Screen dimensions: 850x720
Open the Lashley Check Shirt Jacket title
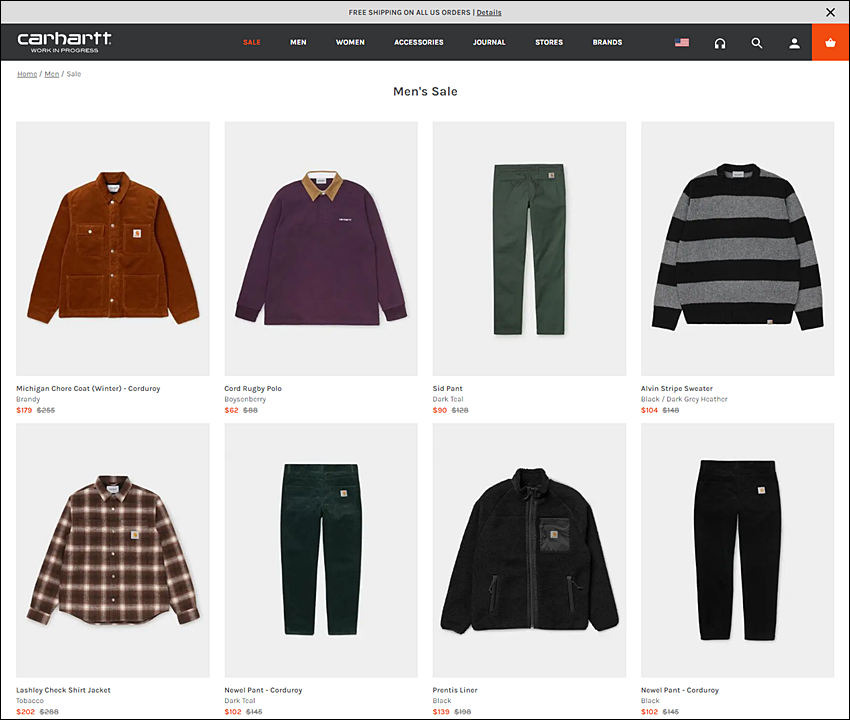[x=63, y=690]
